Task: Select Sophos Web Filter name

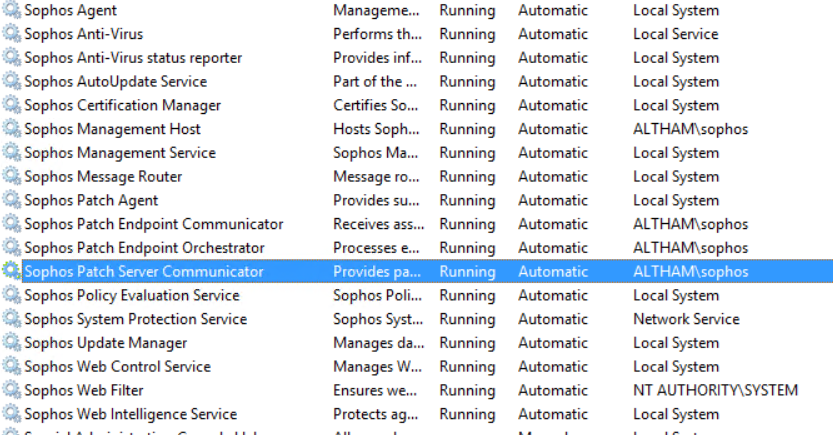Action: 83,390
